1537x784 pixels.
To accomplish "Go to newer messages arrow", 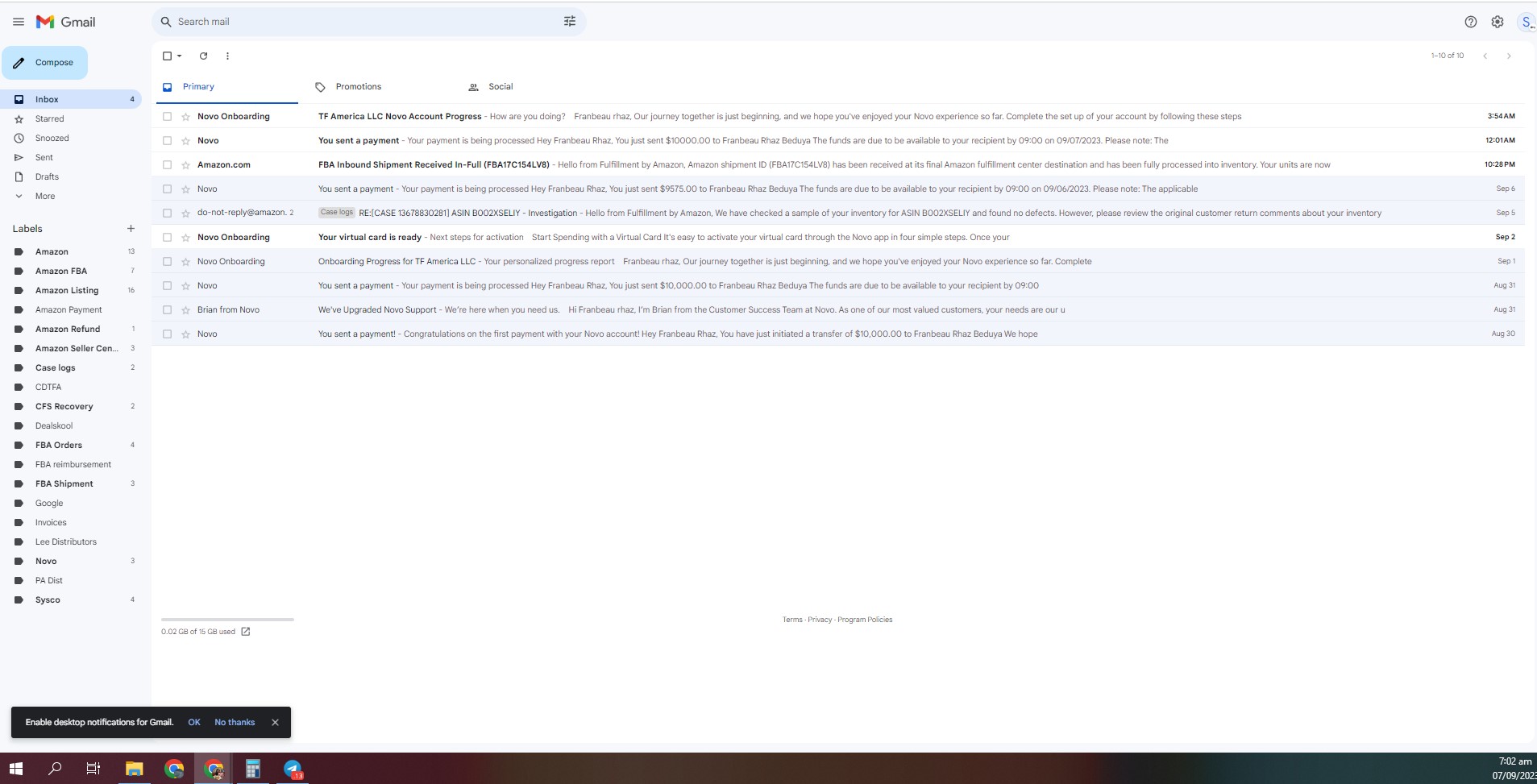I will [x=1485, y=56].
